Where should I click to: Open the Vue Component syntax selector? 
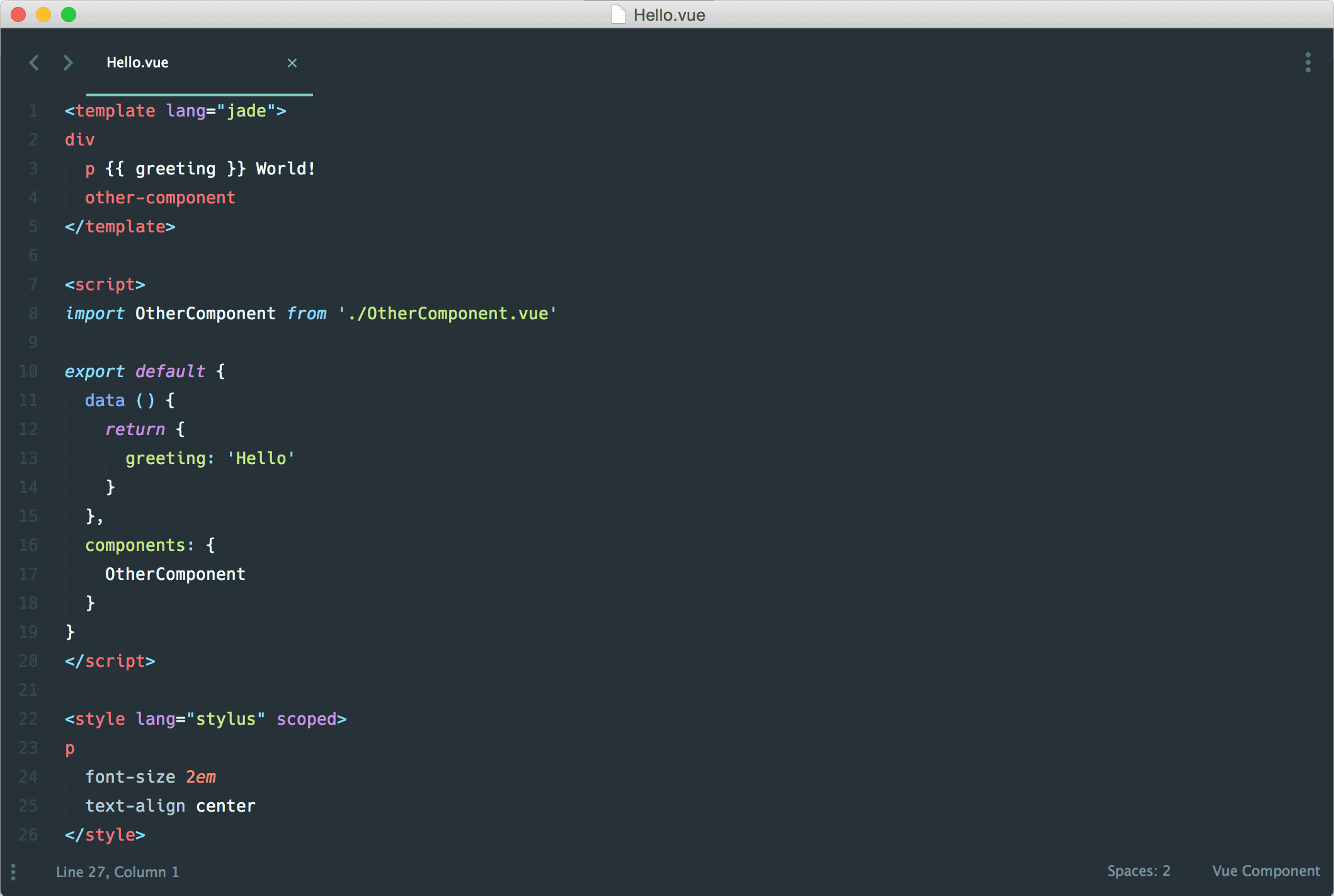tap(1267, 871)
